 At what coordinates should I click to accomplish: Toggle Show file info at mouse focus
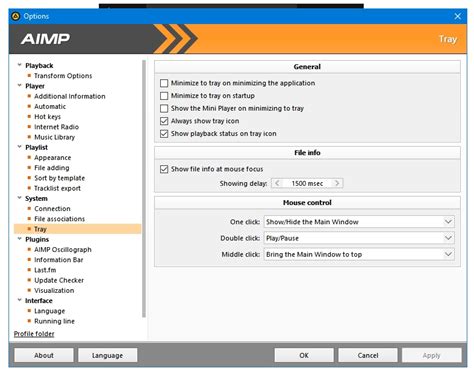(x=164, y=169)
